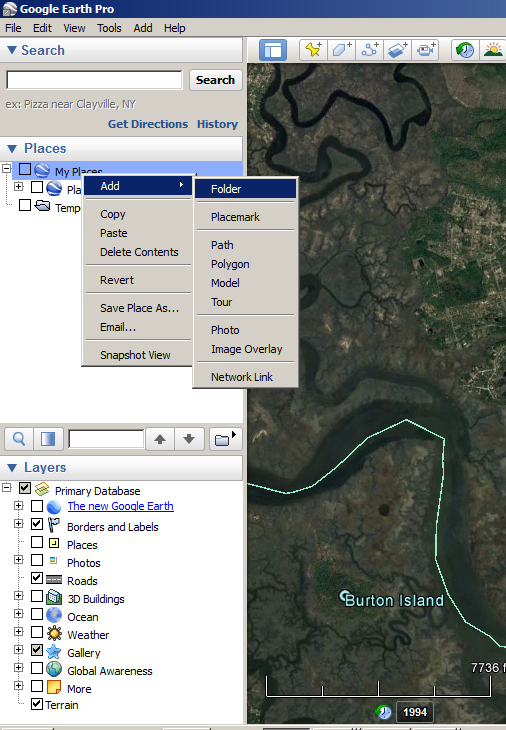The width and height of the screenshot is (506, 730).
Task: Select Network Link in the submenu
Action: tap(245, 377)
